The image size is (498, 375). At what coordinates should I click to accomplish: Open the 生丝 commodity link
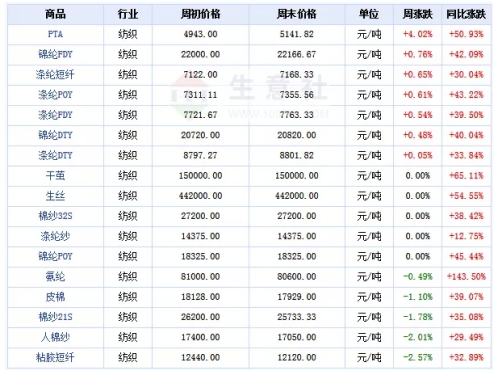pos(55,196)
